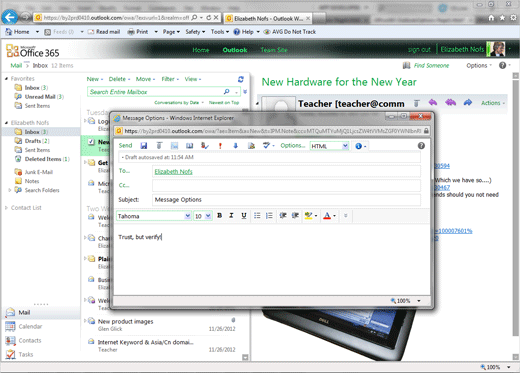Save the draft with the floppy disk icon
Screen dimensions: 520x373
tap(144, 146)
